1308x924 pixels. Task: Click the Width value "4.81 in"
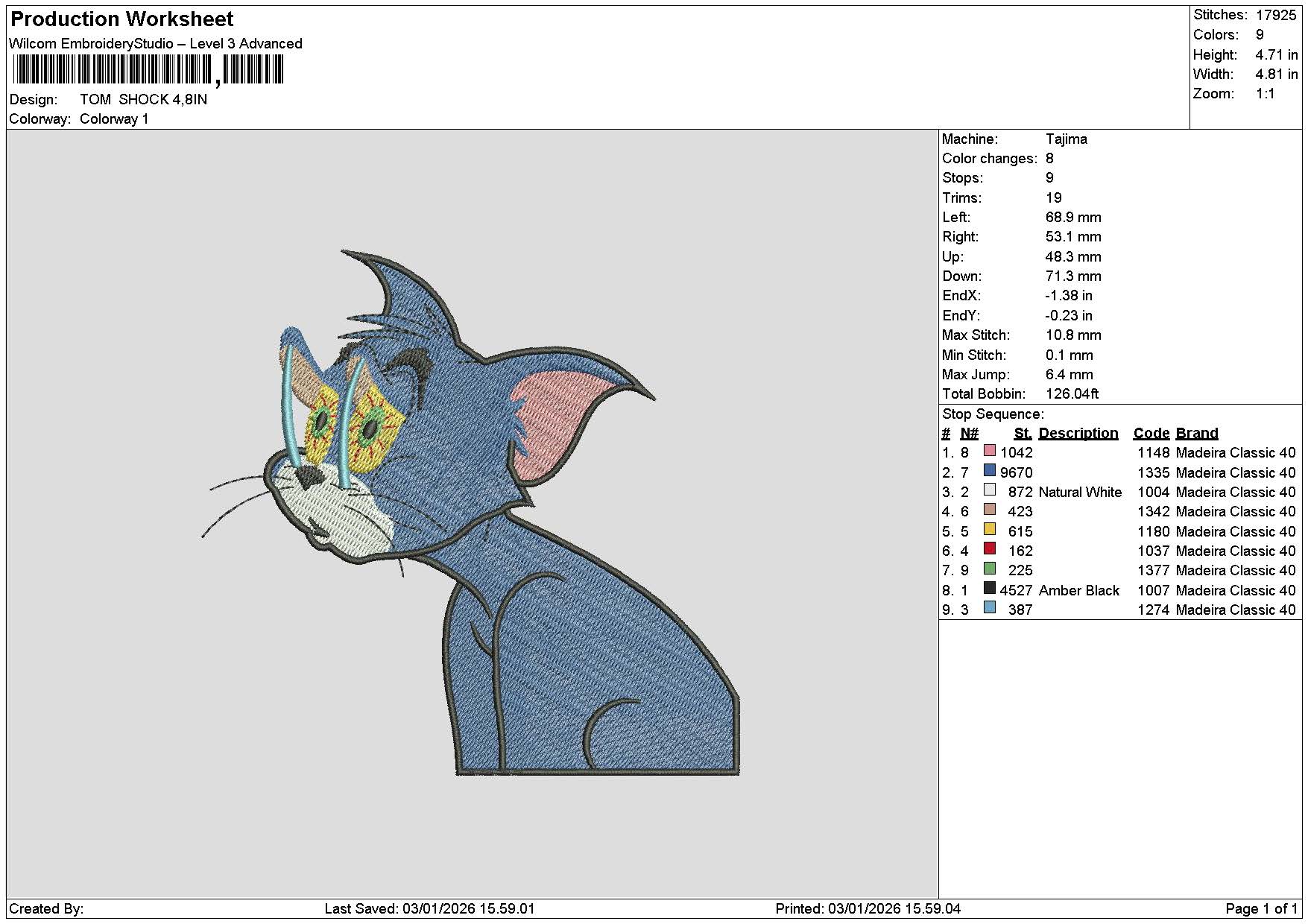1277,75
